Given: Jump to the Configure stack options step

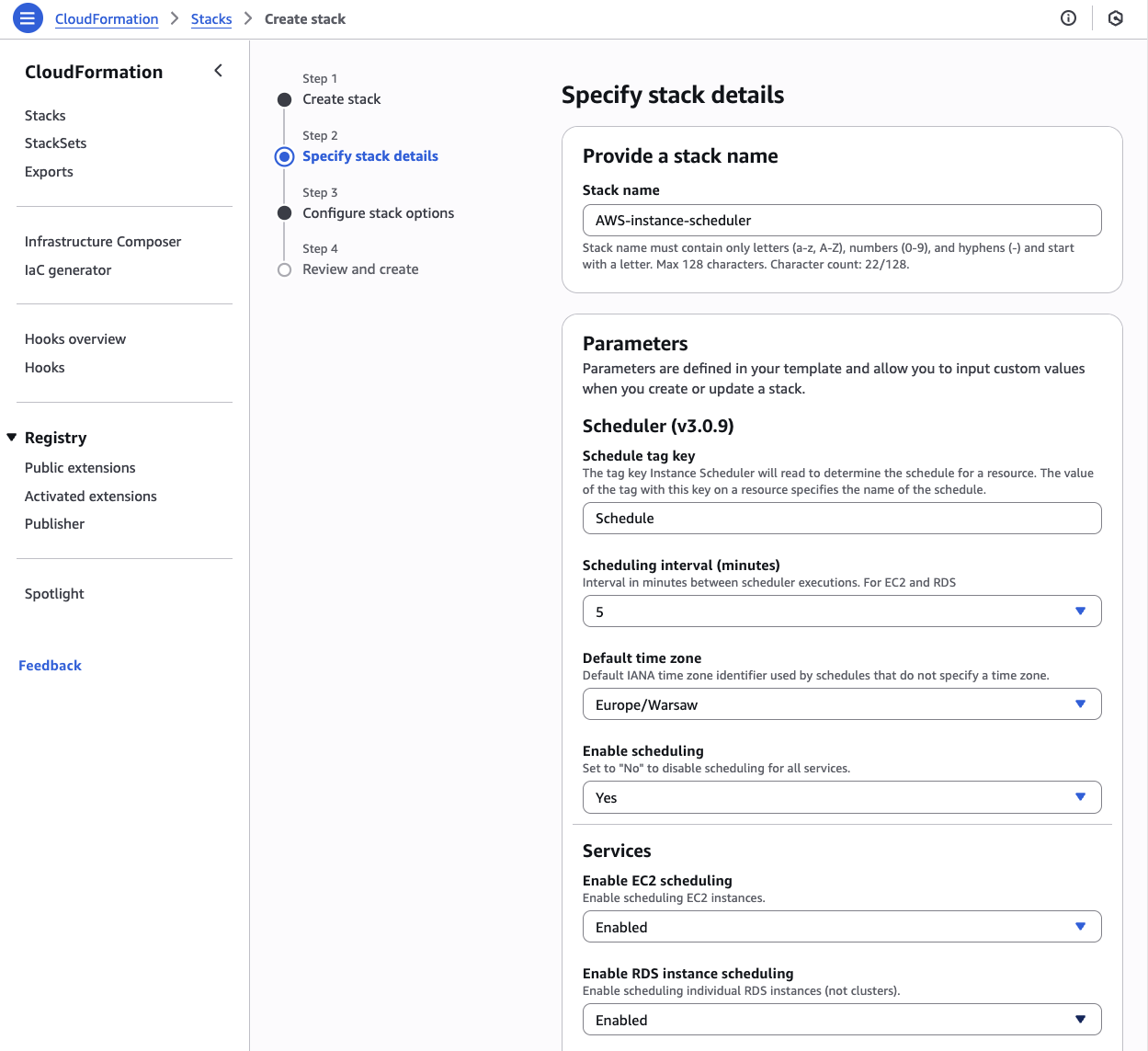Looking at the screenshot, I should 379,213.
